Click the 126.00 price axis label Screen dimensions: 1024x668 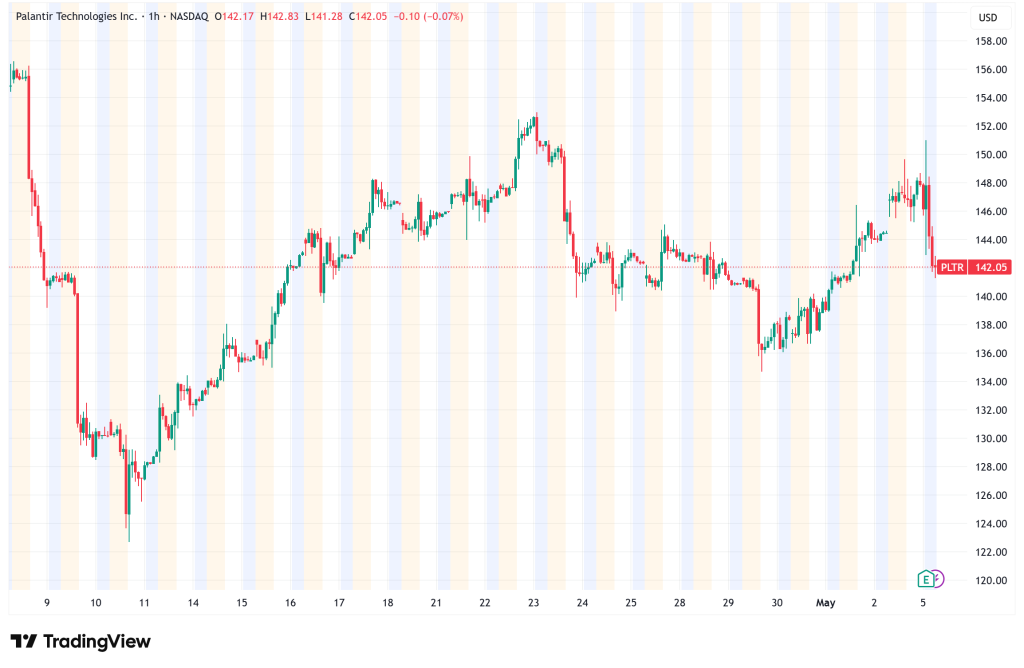(x=991, y=496)
